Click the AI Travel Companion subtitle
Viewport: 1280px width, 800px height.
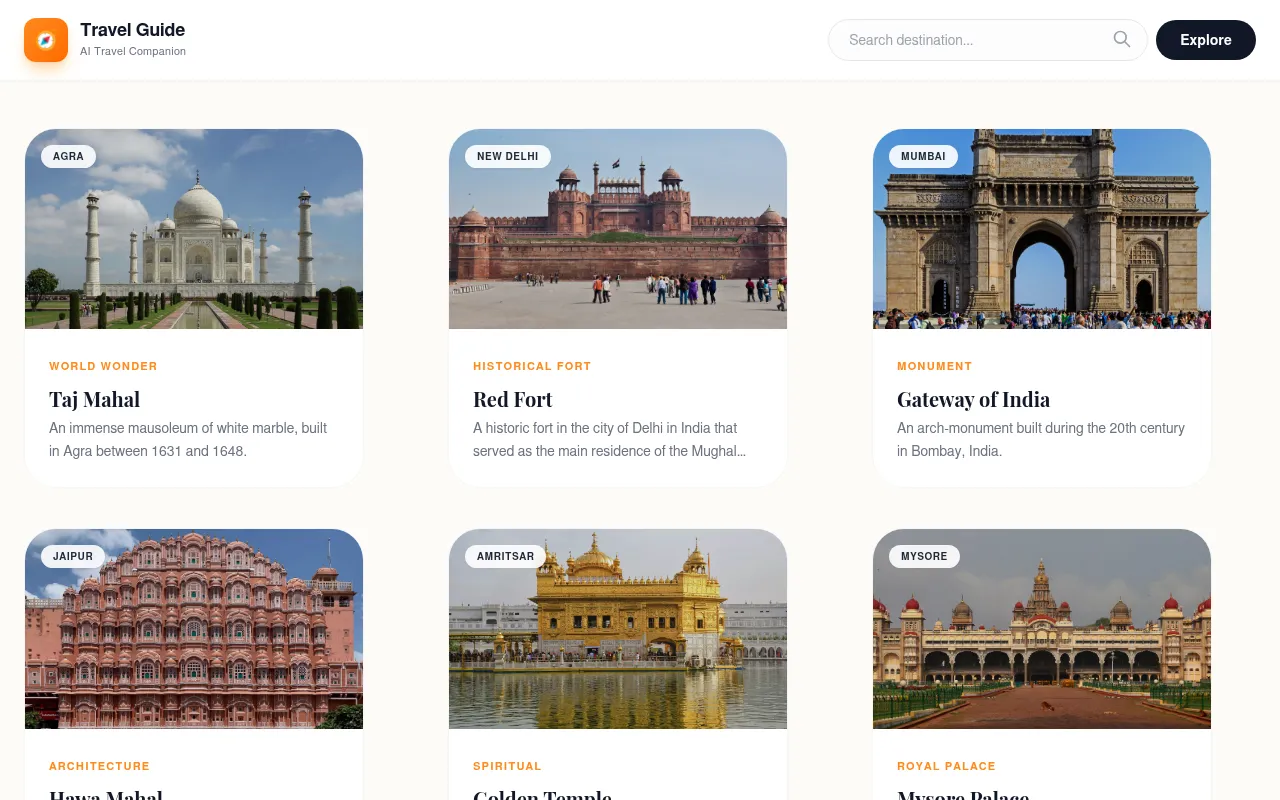pyautogui.click(x=133, y=51)
